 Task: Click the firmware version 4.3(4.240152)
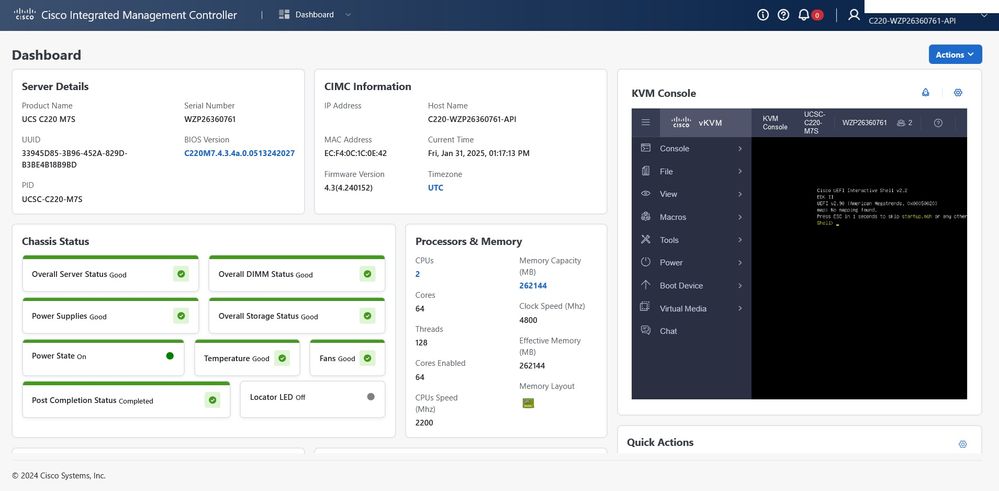[349, 188]
